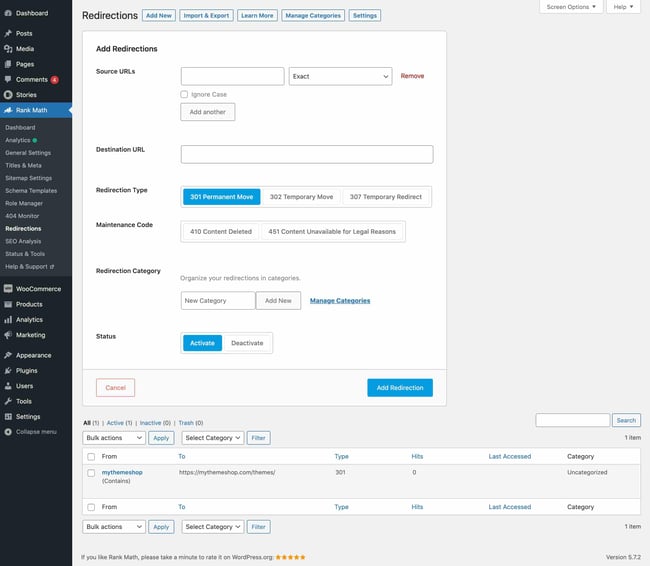Click the Appearance paintbrush icon

8,355
